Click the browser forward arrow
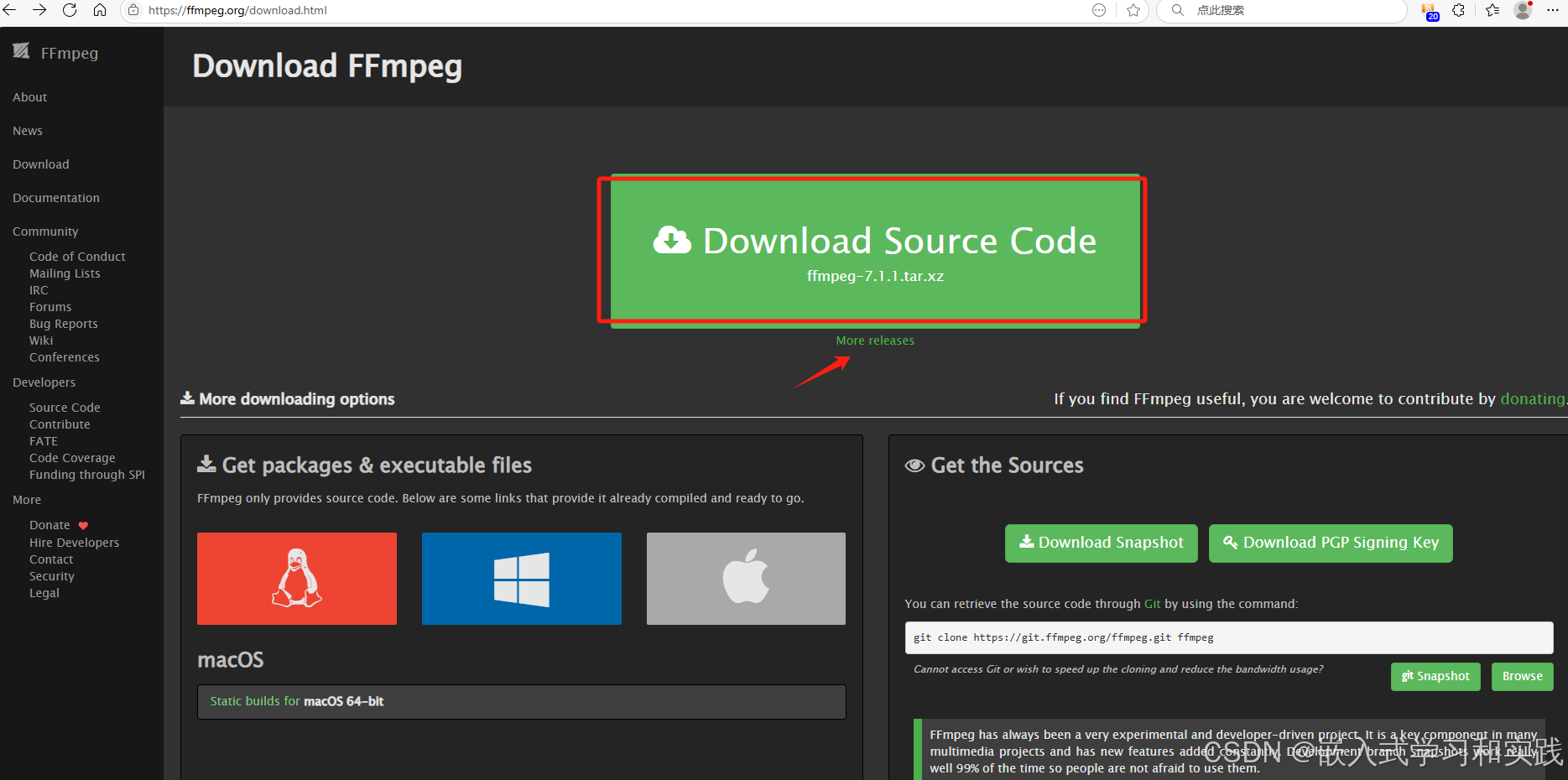This screenshot has height=780, width=1568. (39, 10)
